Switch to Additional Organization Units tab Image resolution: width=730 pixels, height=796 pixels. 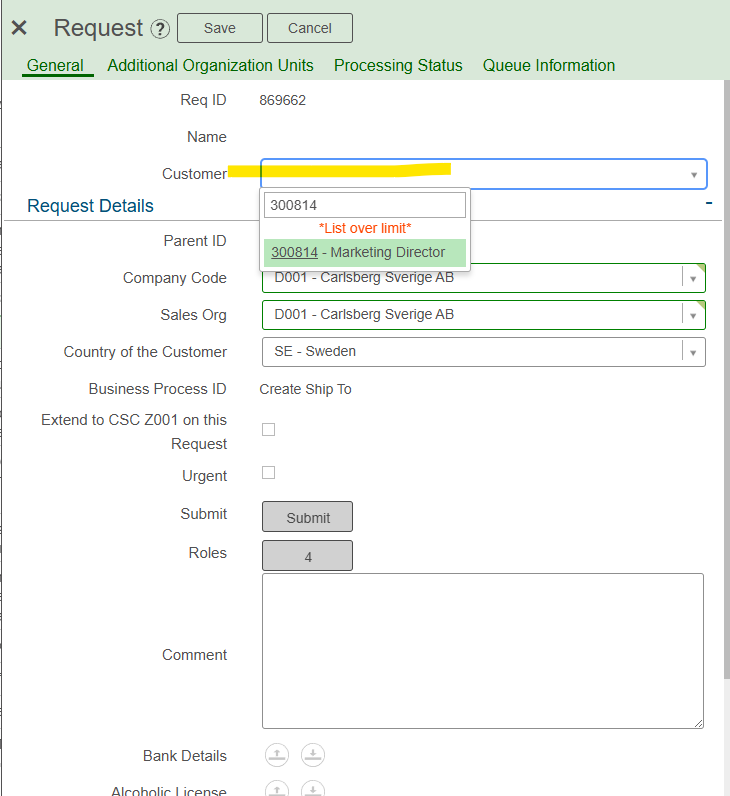point(210,66)
